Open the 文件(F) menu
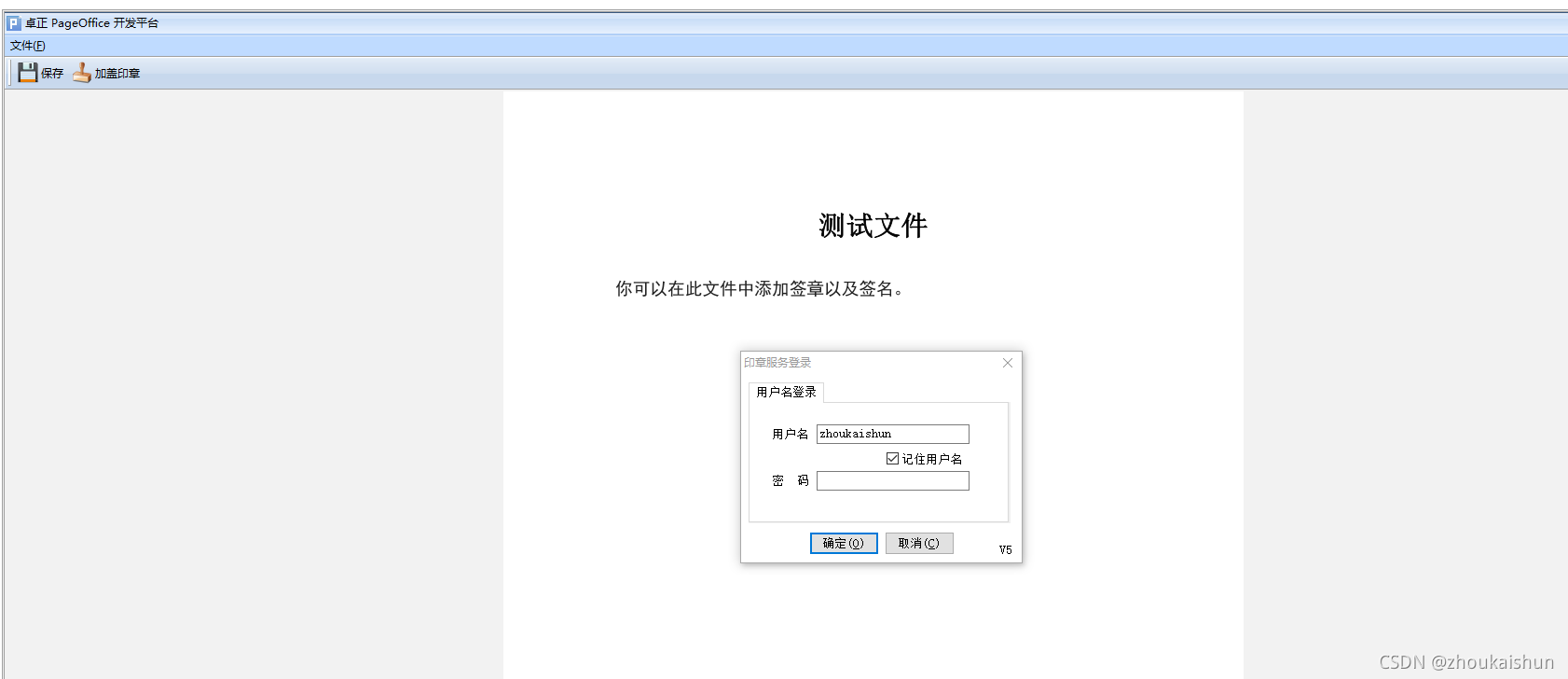Screen dimensions: 1568x679 coord(28,46)
